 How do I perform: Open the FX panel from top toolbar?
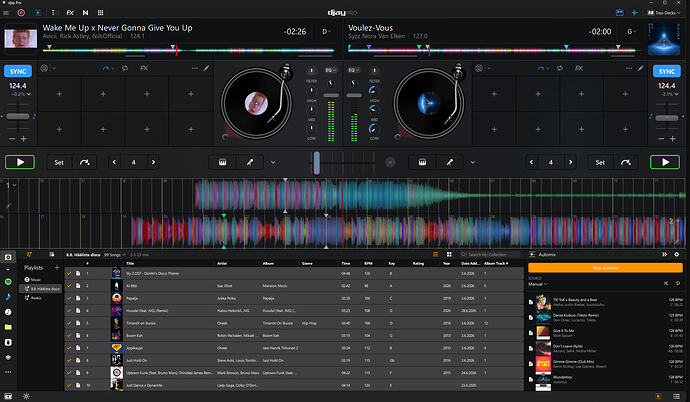pos(70,13)
